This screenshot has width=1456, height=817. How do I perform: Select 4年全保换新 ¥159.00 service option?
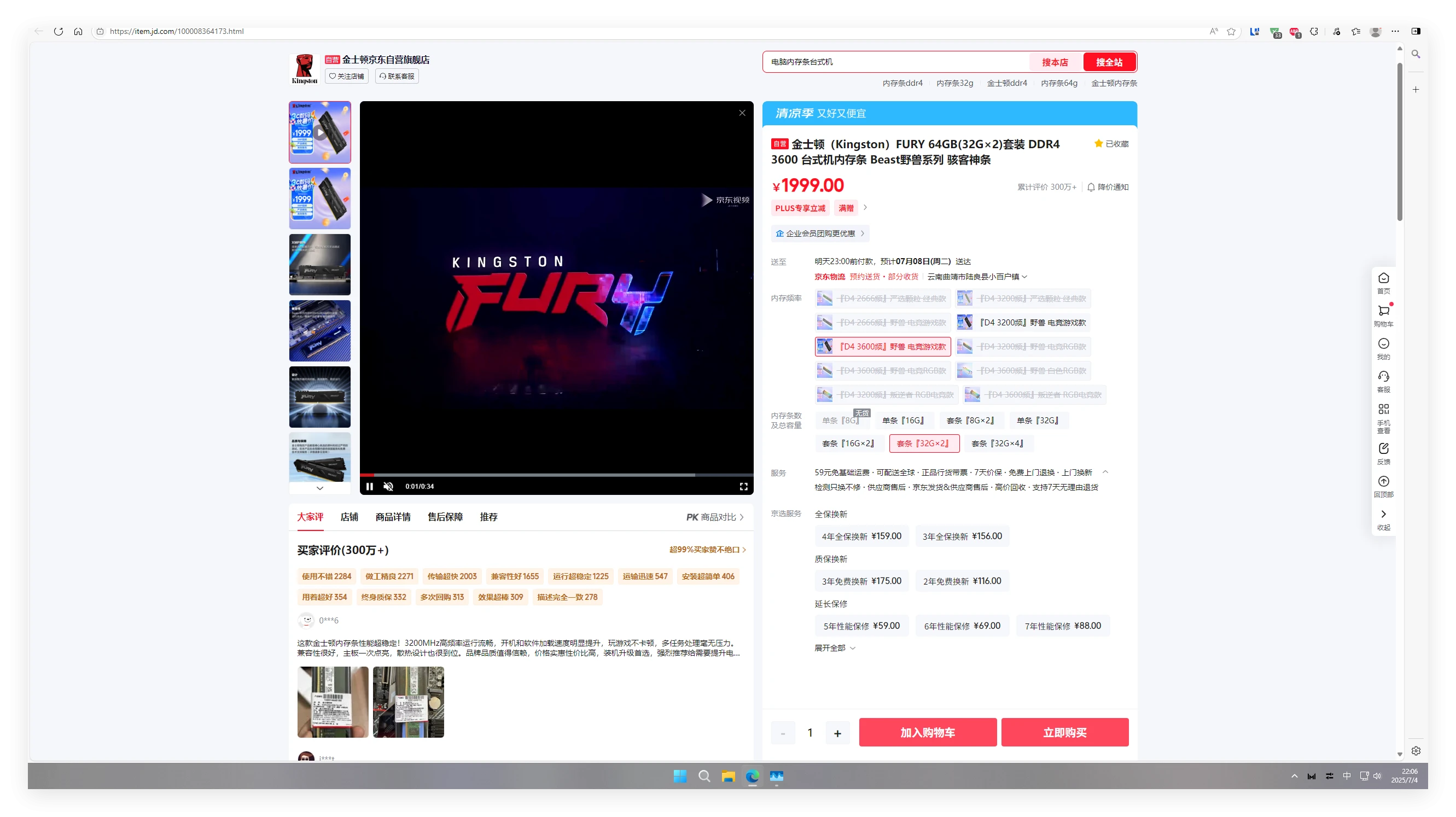[861, 536]
